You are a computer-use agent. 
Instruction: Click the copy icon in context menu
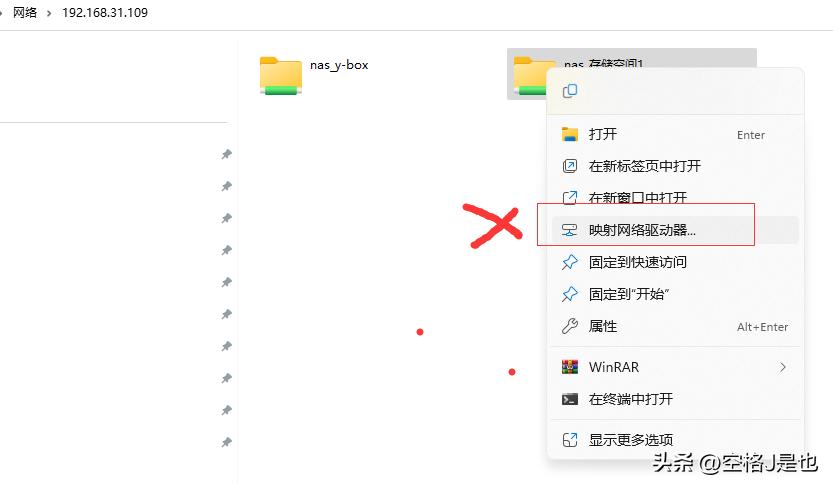[570, 91]
